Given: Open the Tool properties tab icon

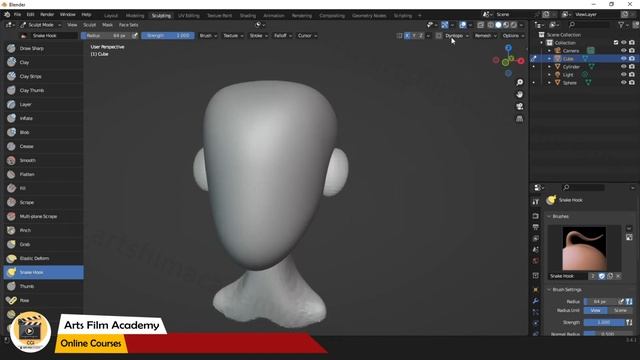Looking at the screenshot, I should pyautogui.click(x=536, y=202).
